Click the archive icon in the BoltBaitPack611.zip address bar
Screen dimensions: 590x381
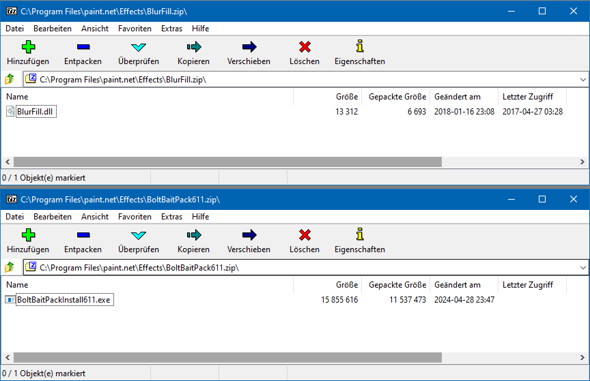click(31, 267)
